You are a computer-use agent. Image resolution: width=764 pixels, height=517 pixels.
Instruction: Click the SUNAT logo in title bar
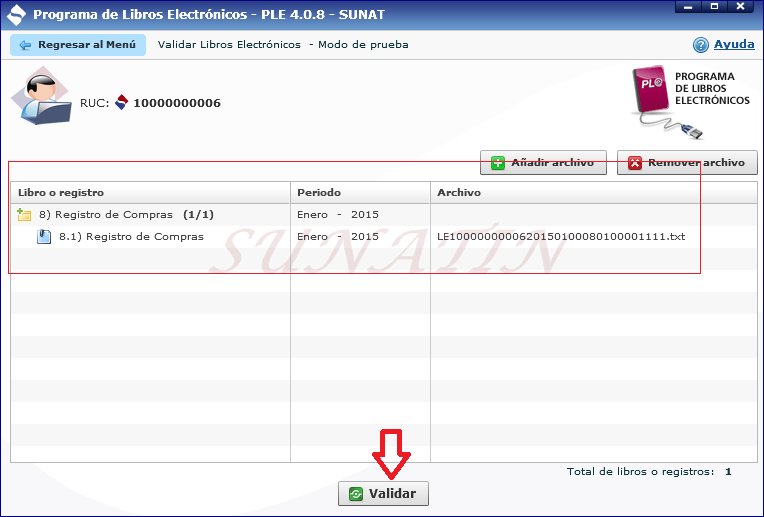click(x=16, y=15)
